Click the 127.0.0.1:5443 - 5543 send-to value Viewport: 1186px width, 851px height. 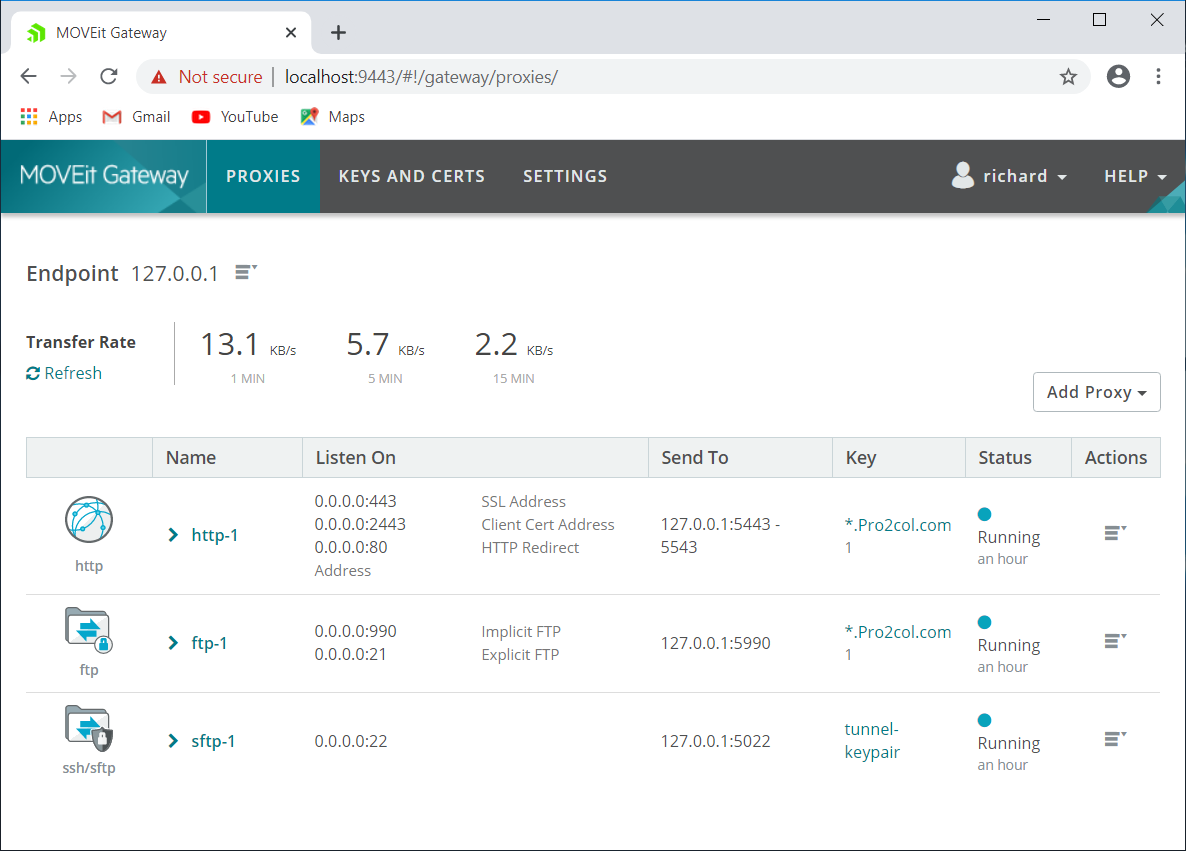click(x=720, y=536)
